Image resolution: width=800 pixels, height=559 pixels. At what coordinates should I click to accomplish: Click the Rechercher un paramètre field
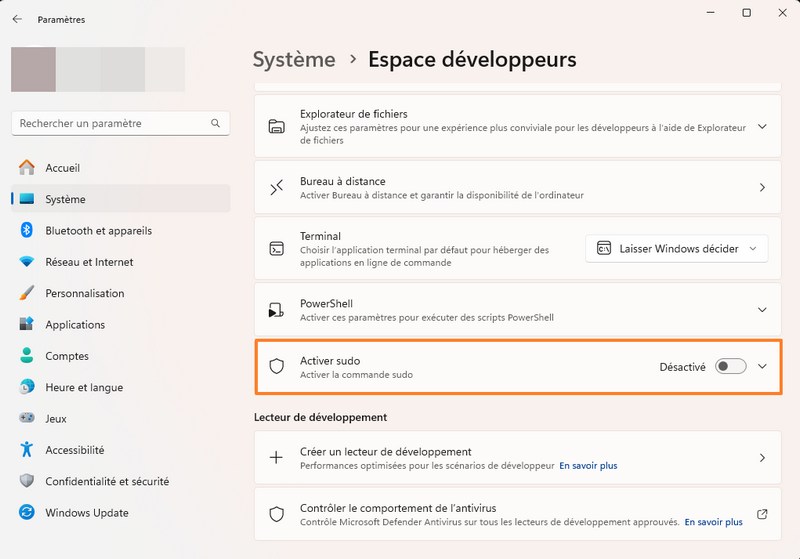pos(110,124)
